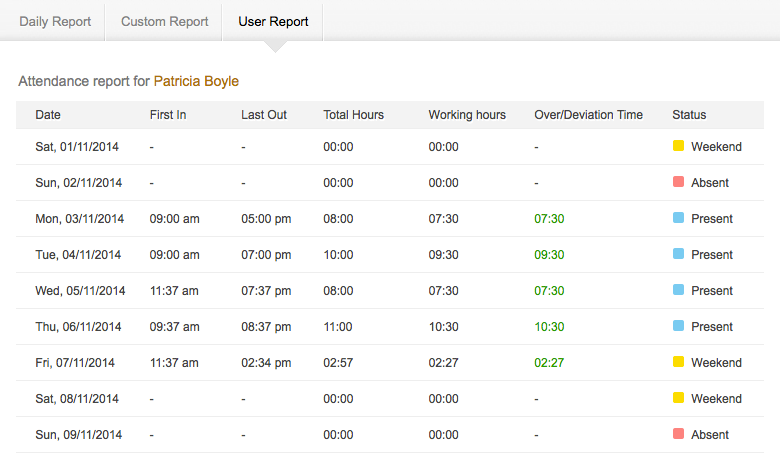Click the Working hours column header
This screenshot has height=464, width=780.
pos(467,115)
